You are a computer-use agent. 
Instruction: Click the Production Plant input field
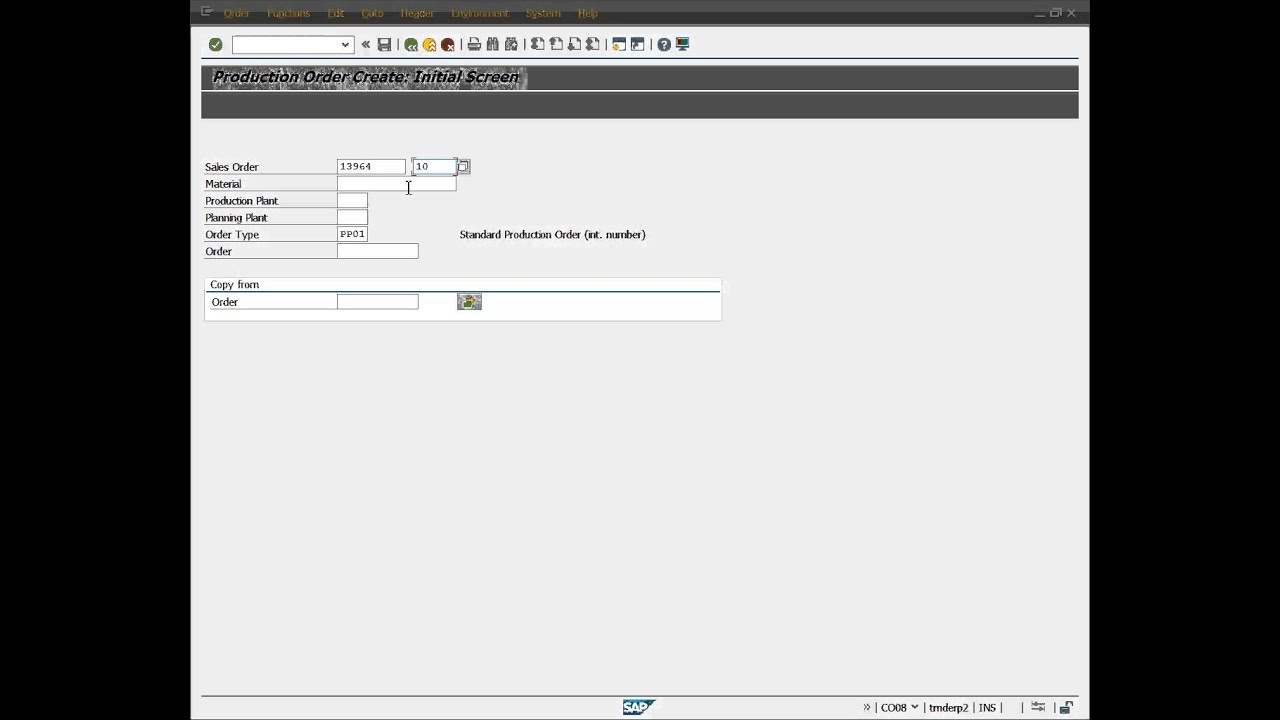pos(352,201)
